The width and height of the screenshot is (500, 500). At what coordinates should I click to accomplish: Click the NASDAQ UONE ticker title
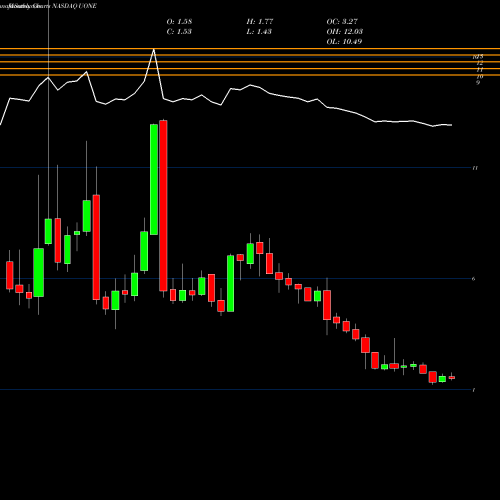pyautogui.click(x=74, y=6)
